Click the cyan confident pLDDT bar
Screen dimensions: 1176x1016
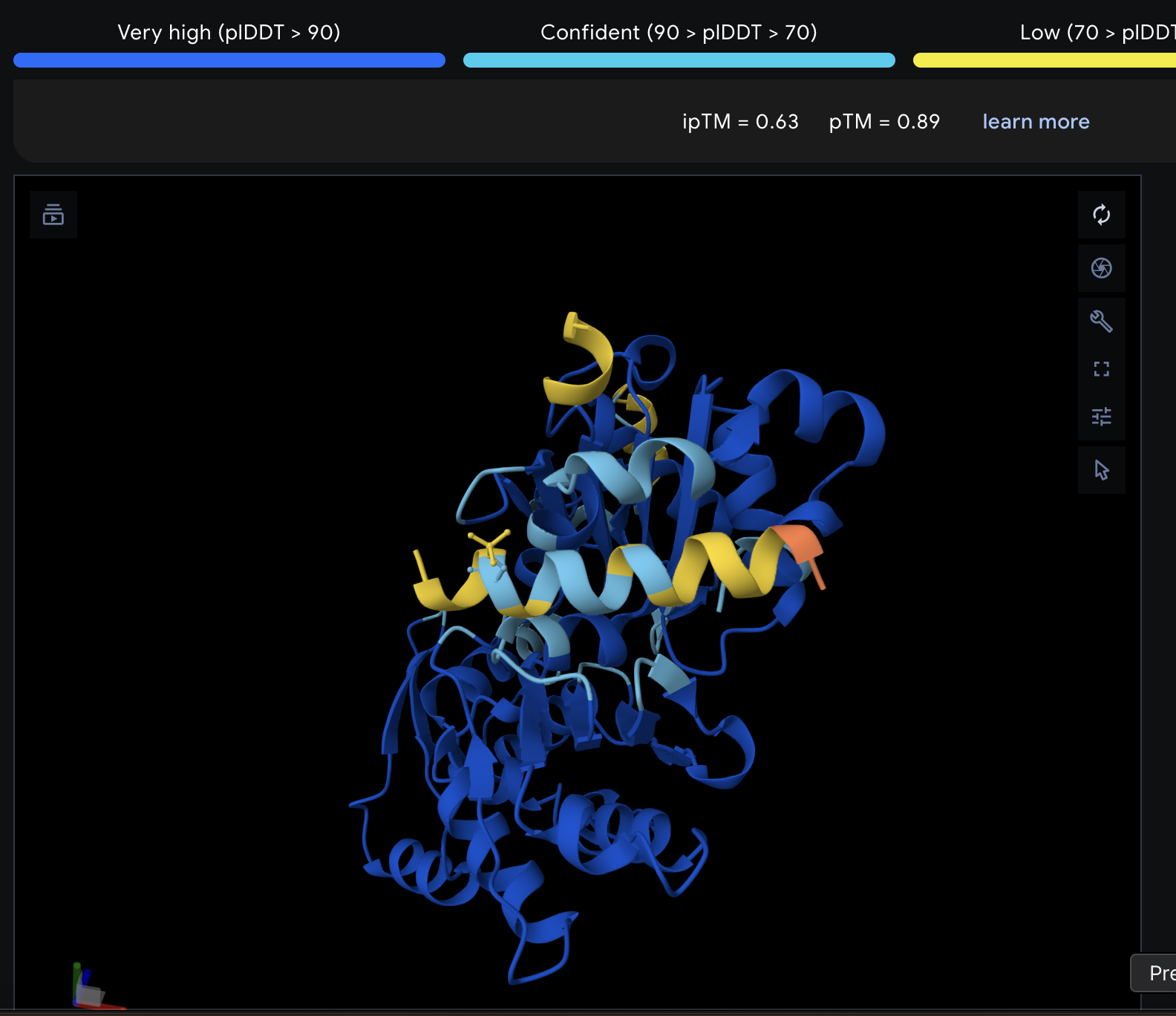[679, 61]
